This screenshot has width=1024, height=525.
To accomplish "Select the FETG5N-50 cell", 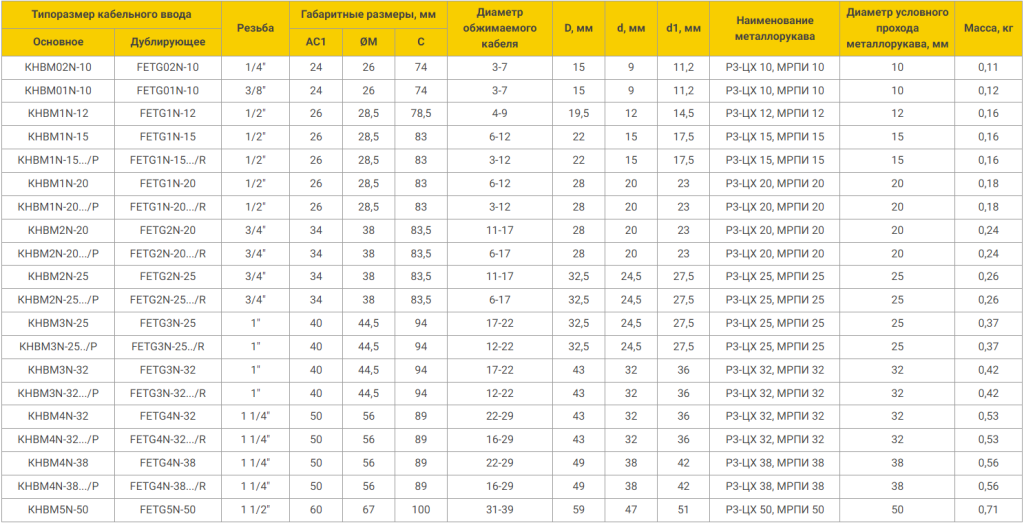I will [x=168, y=510].
